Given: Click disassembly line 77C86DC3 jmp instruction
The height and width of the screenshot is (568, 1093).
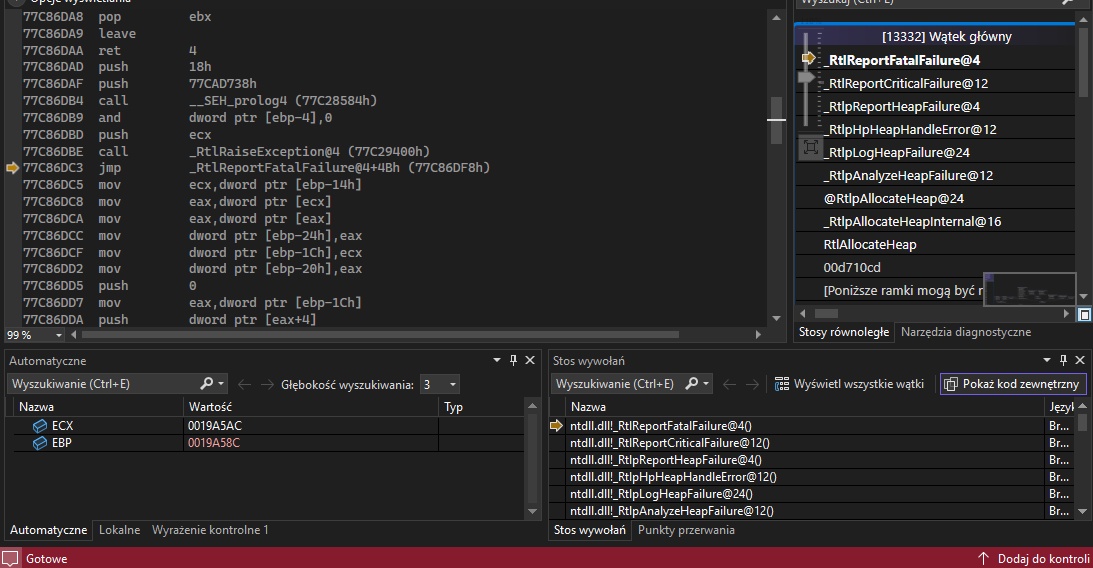Looking at the screenshot, I should (257, 167).
